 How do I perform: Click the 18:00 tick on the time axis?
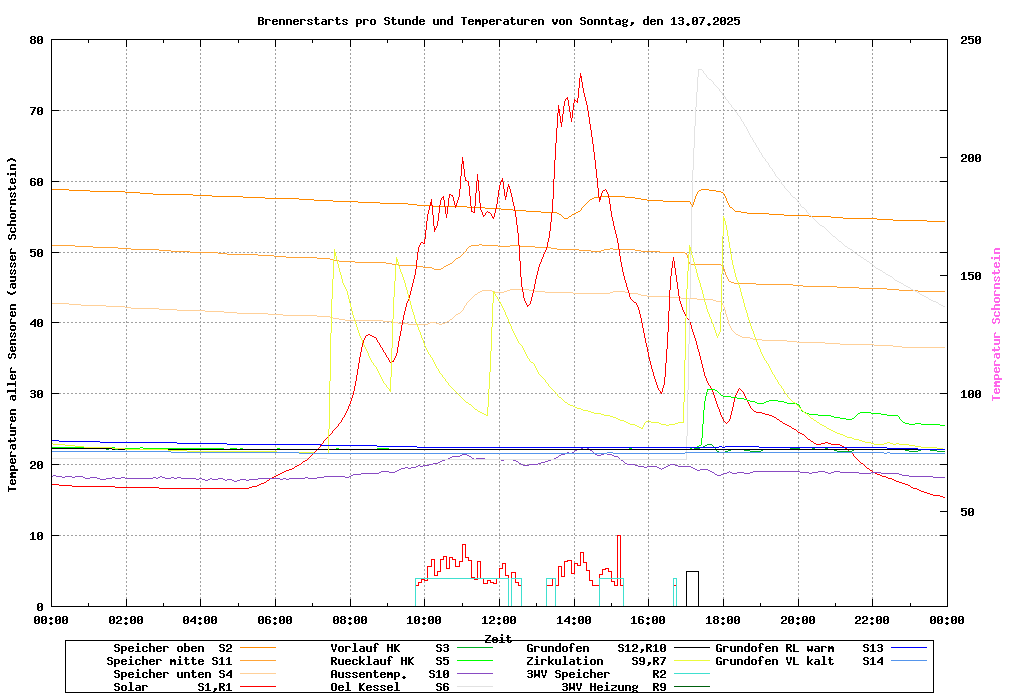coord(723,620)
